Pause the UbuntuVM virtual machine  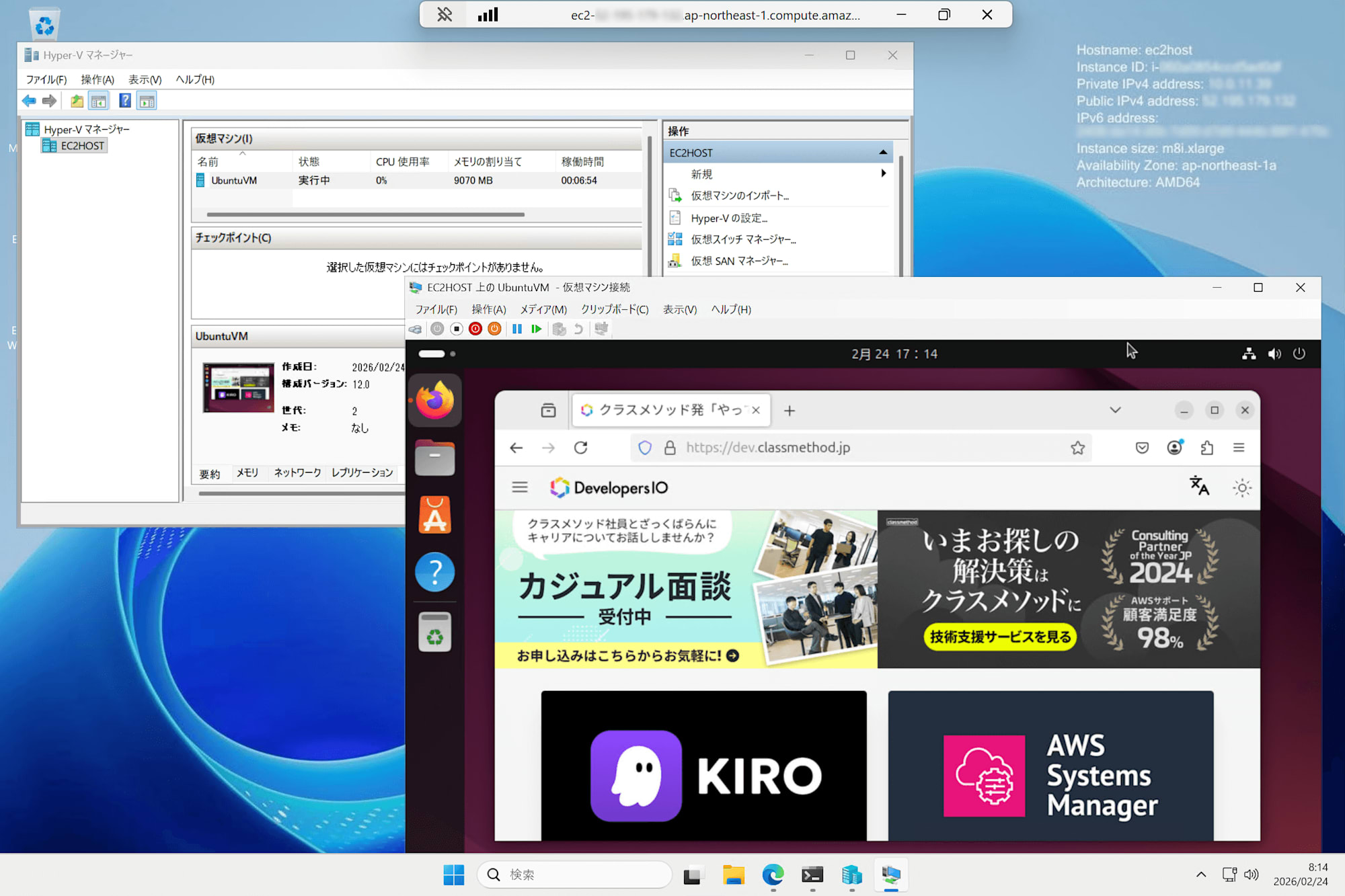pos(516,329)
